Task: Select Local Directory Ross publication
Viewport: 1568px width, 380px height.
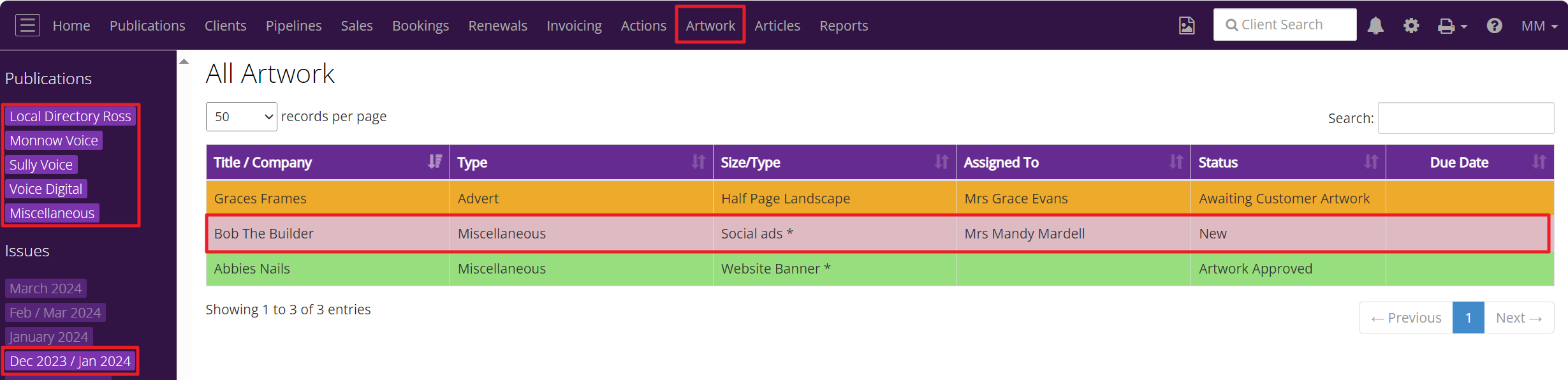Action: click(x=70, y=116)
